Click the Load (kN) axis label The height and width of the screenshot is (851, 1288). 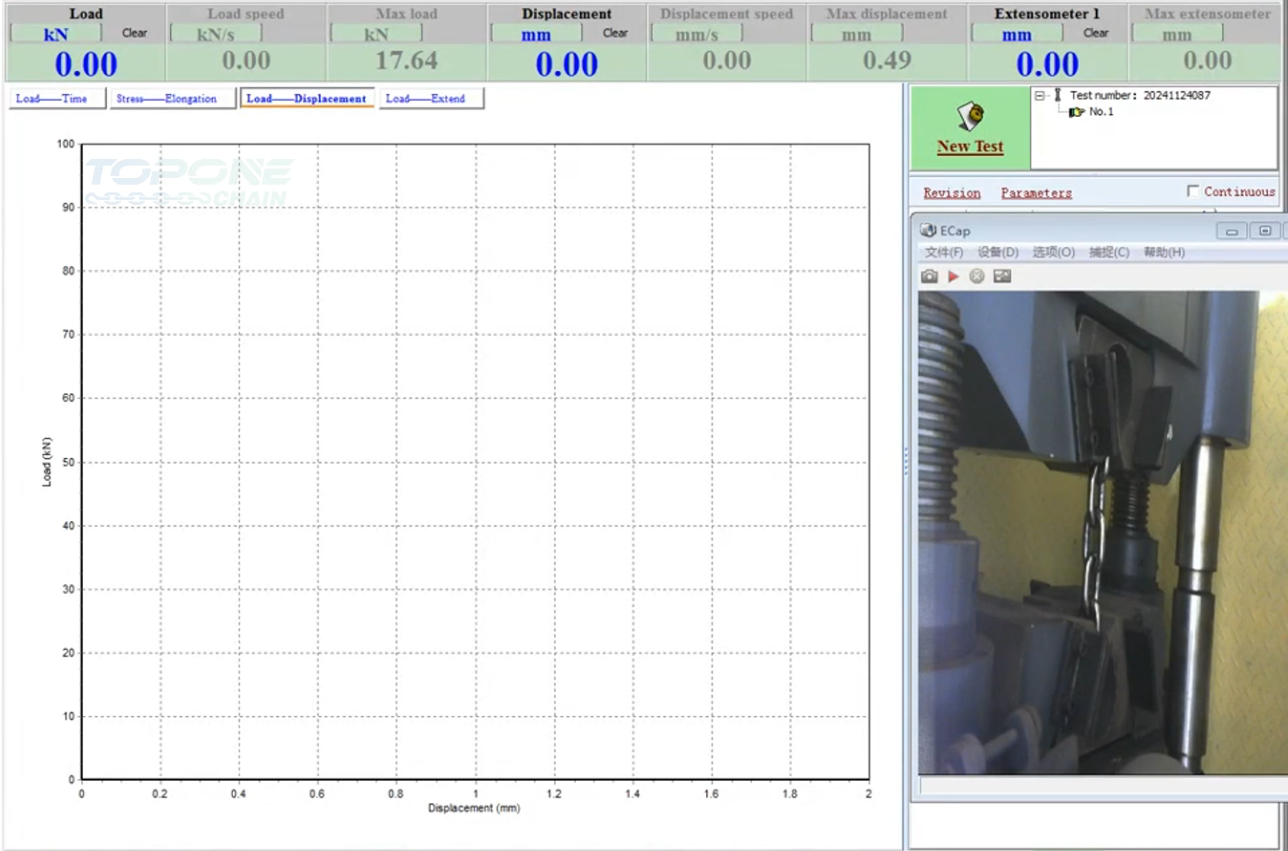click(47, 462)
